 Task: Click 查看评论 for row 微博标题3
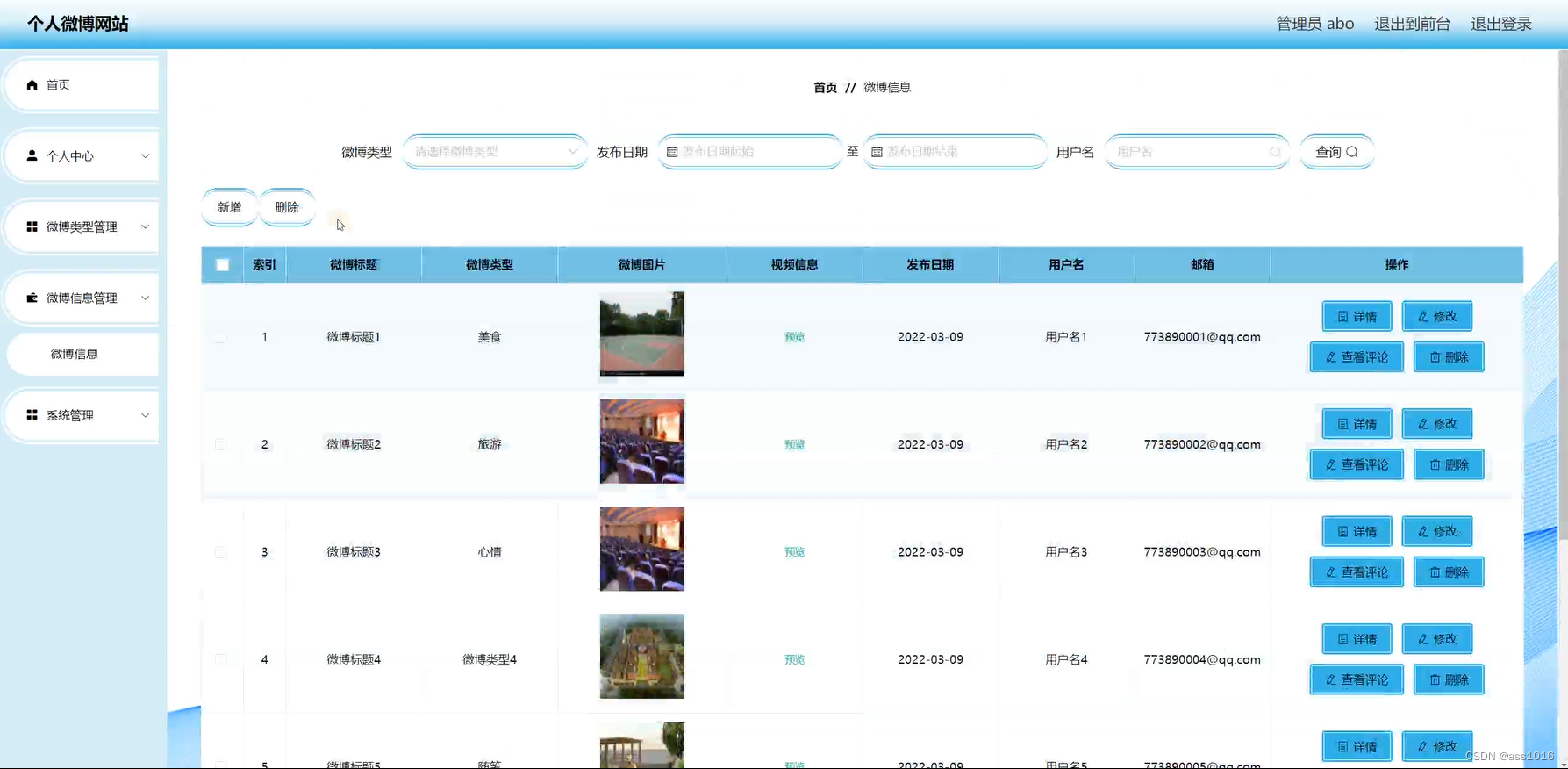(x=1357, y=572)
